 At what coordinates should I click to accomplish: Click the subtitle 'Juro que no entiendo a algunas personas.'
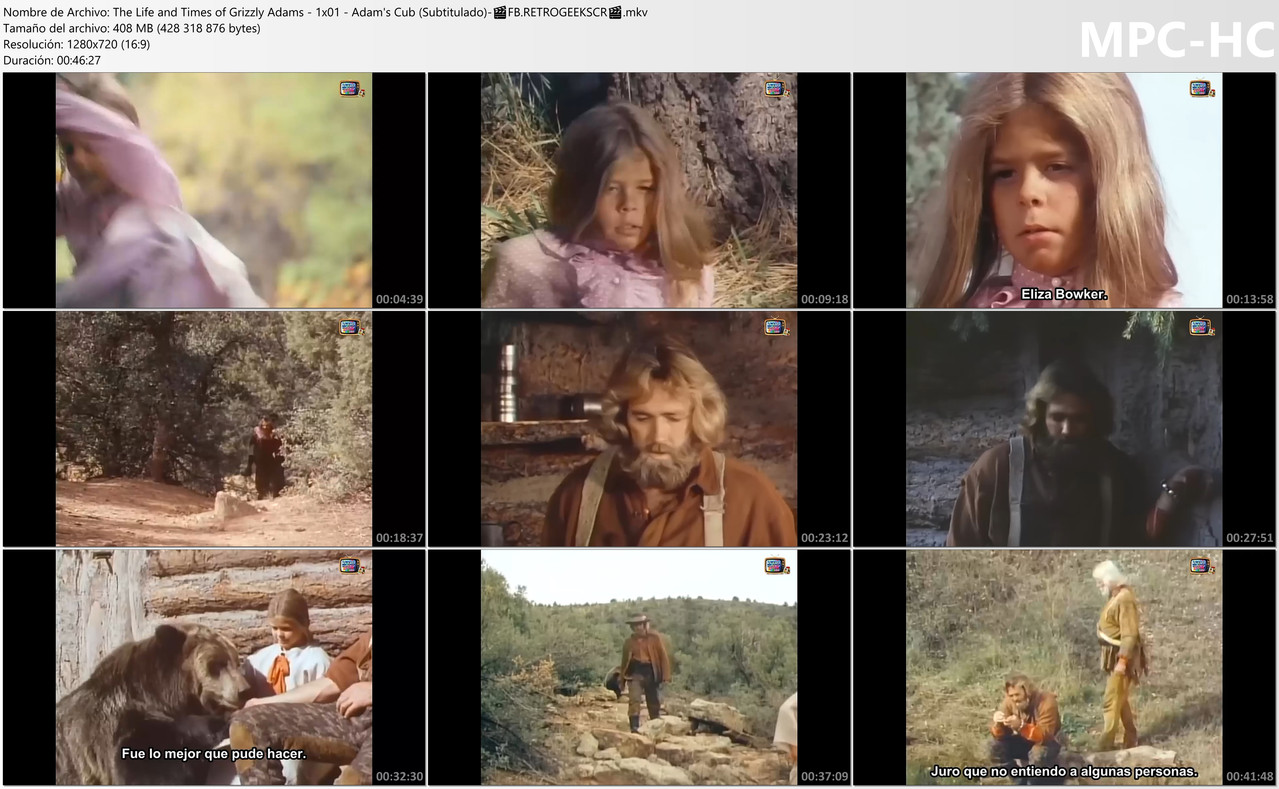(x=1064, y=772)
